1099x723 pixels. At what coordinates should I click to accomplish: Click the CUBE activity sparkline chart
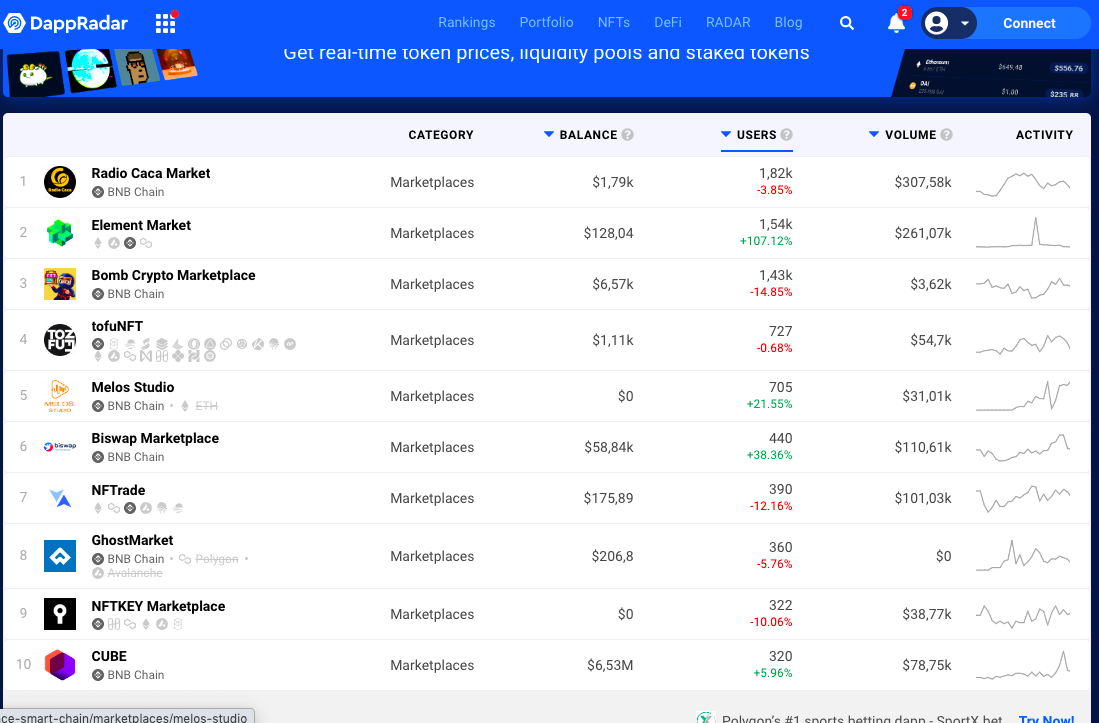(1023, 666)
